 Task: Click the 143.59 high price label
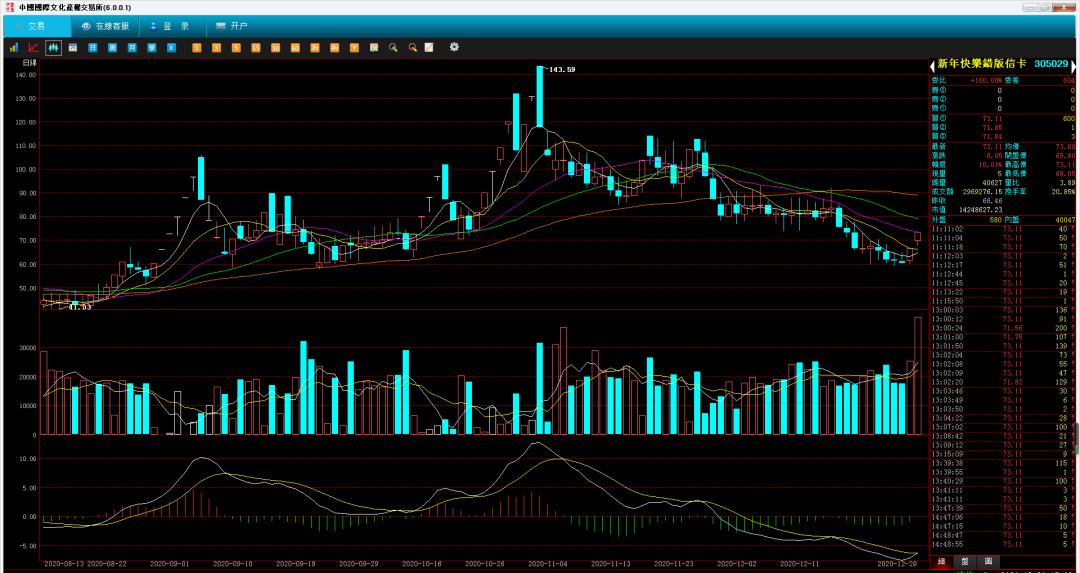(562, 70)
